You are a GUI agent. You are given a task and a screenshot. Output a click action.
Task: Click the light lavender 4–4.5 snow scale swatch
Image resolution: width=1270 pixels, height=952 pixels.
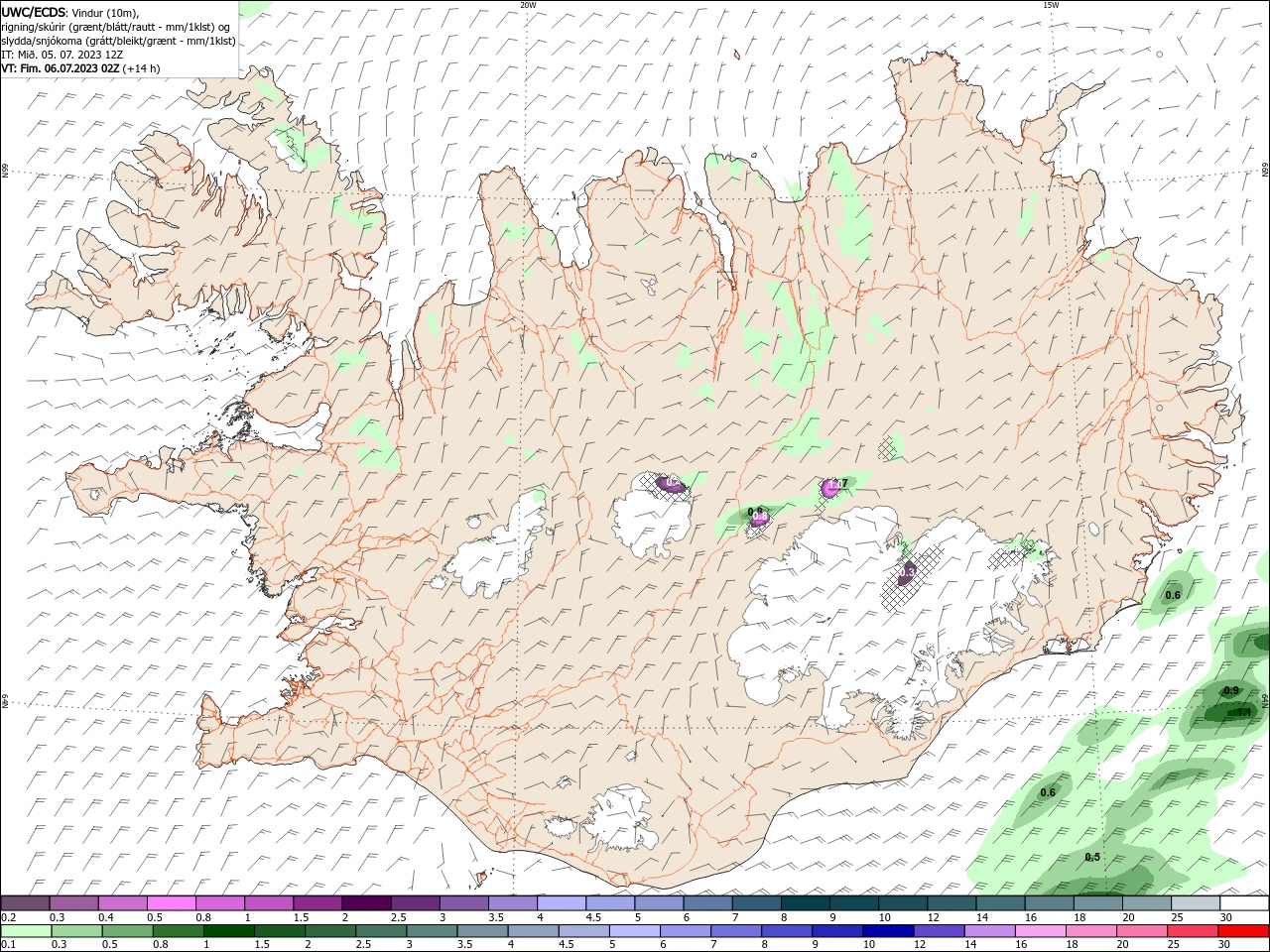(x=562, y=903)
